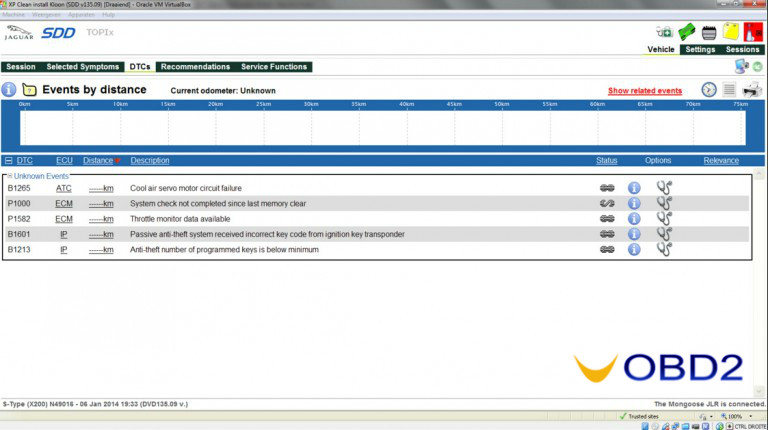This screenshot has height=430, width=768.
Task: Open info icon for B1213 row
Action: click(634, 250)
